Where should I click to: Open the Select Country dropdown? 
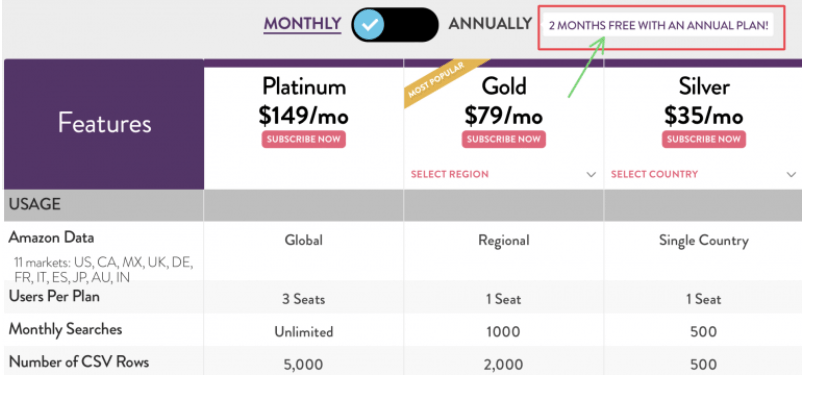pos(703,174)
